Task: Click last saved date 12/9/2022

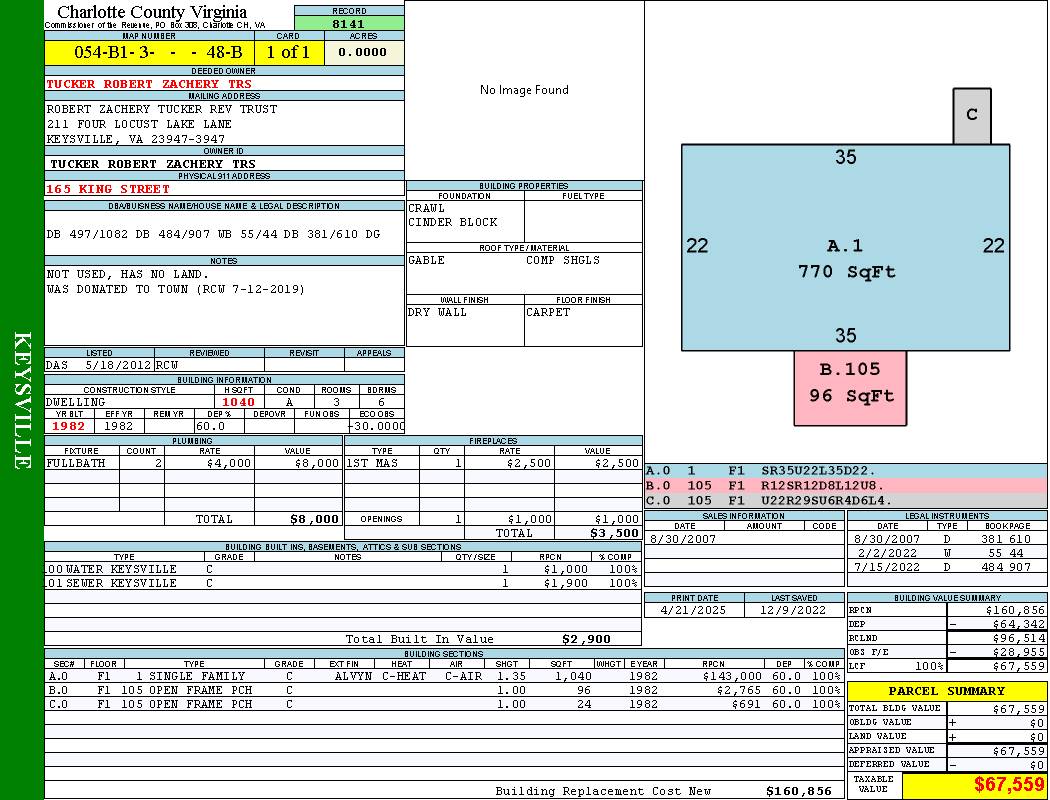Action: point(794,611)
